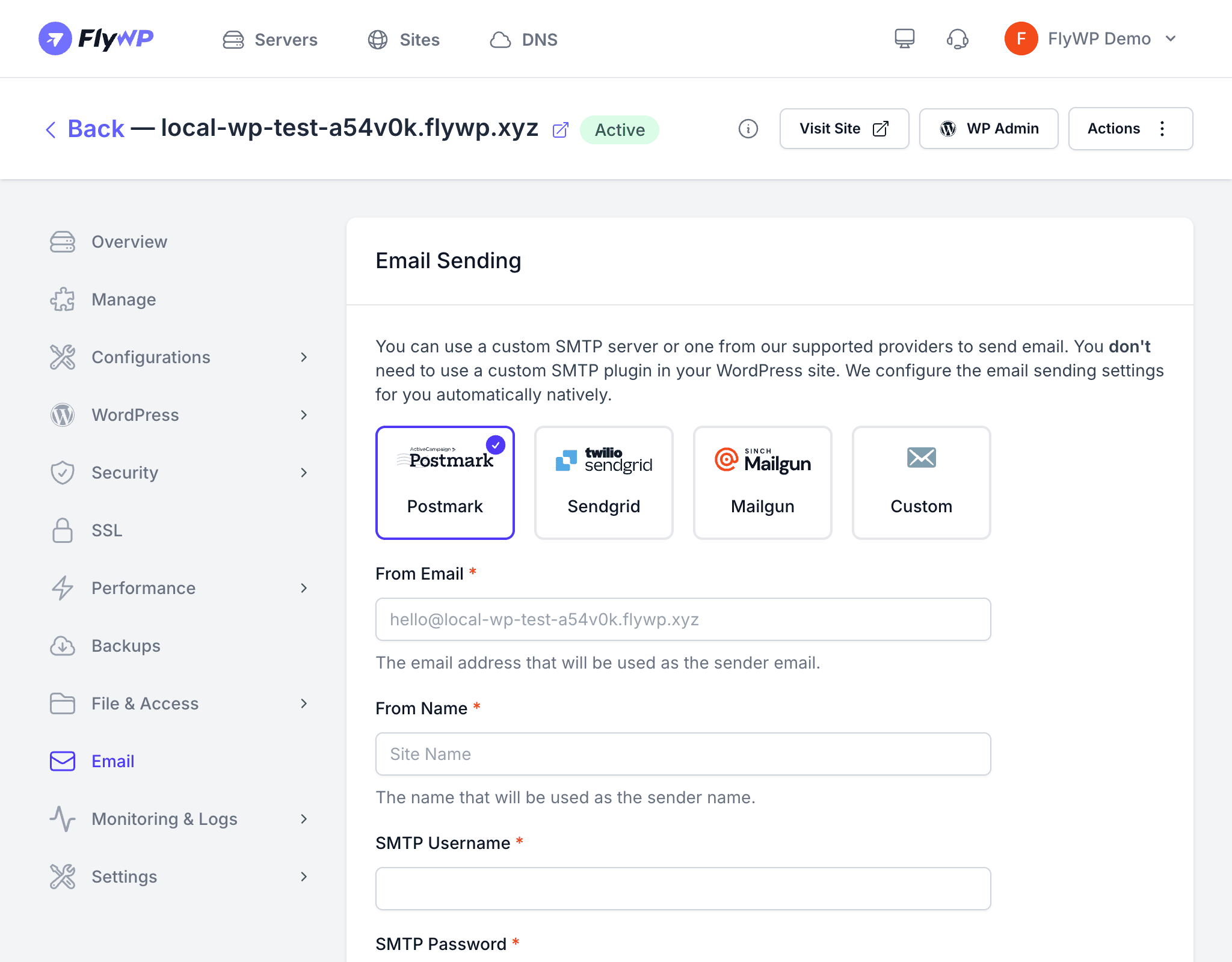Click the Visit Site button
The width and height of the screenshot is (1232, 962).
[x=844, y=129]
